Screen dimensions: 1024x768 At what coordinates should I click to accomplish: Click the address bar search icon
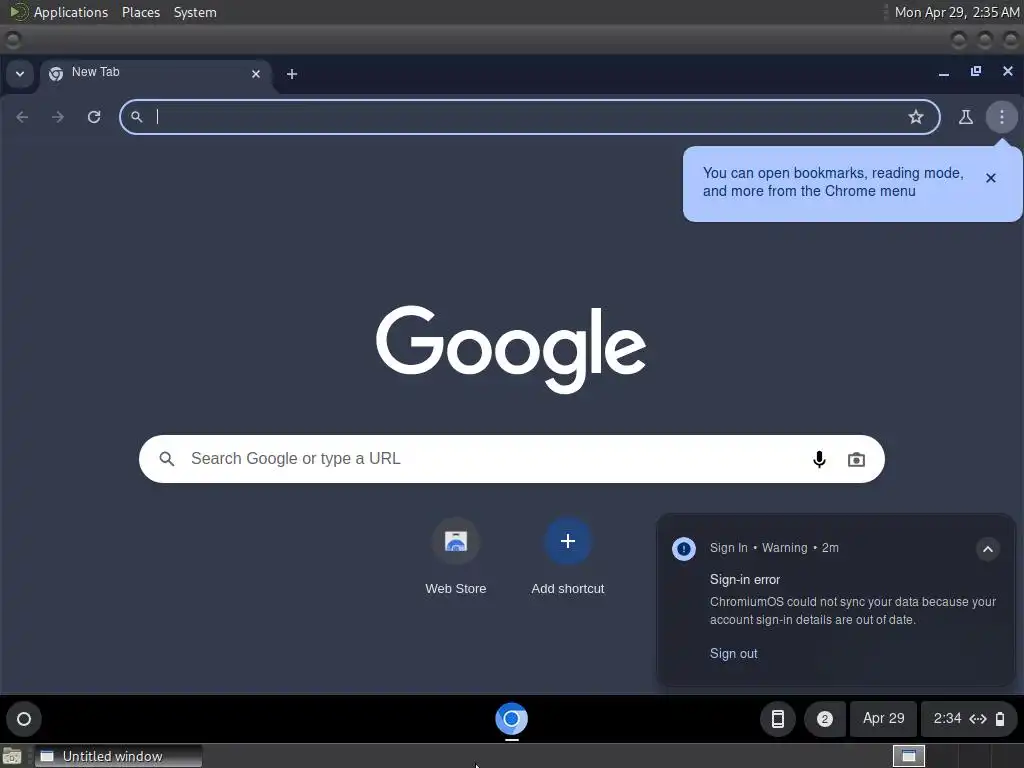pyautogui.click(x=136, y=117)
